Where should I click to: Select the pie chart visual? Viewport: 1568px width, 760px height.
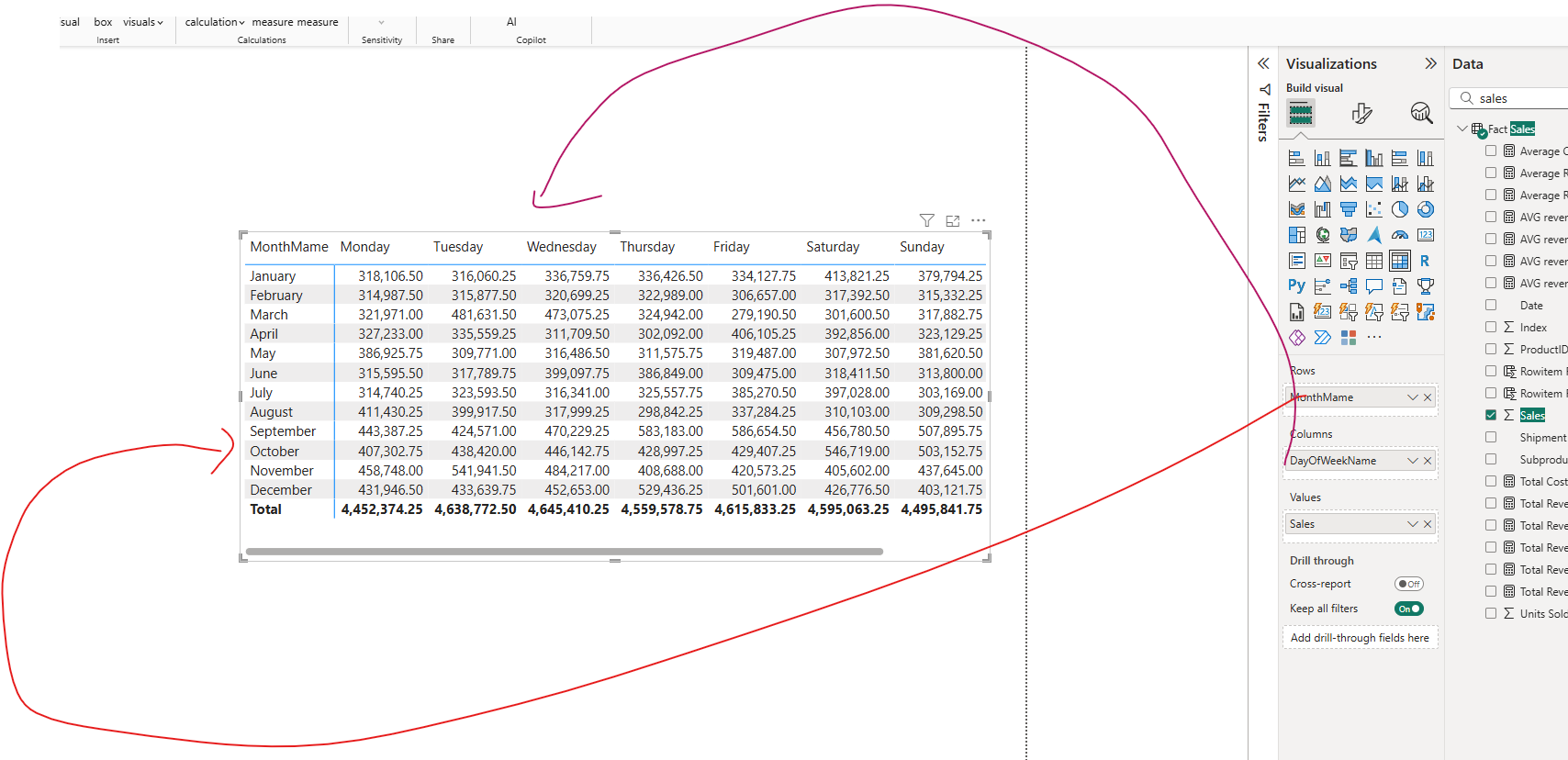point(1399,209)
